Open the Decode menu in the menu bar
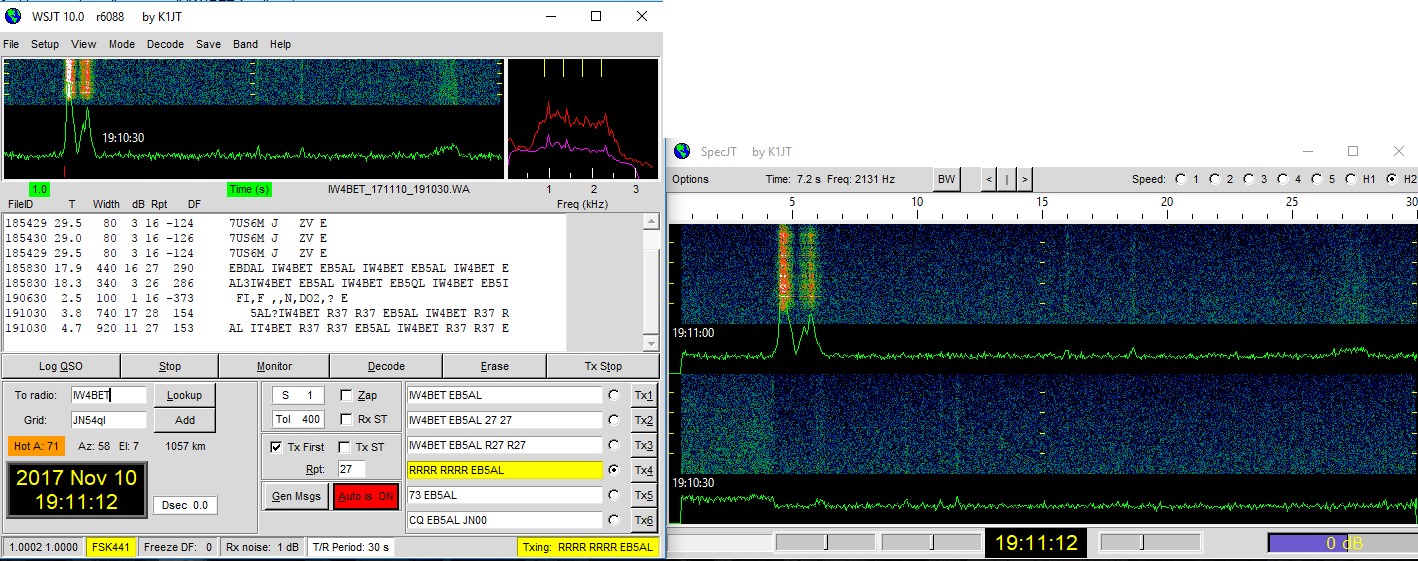 point(166,44)
